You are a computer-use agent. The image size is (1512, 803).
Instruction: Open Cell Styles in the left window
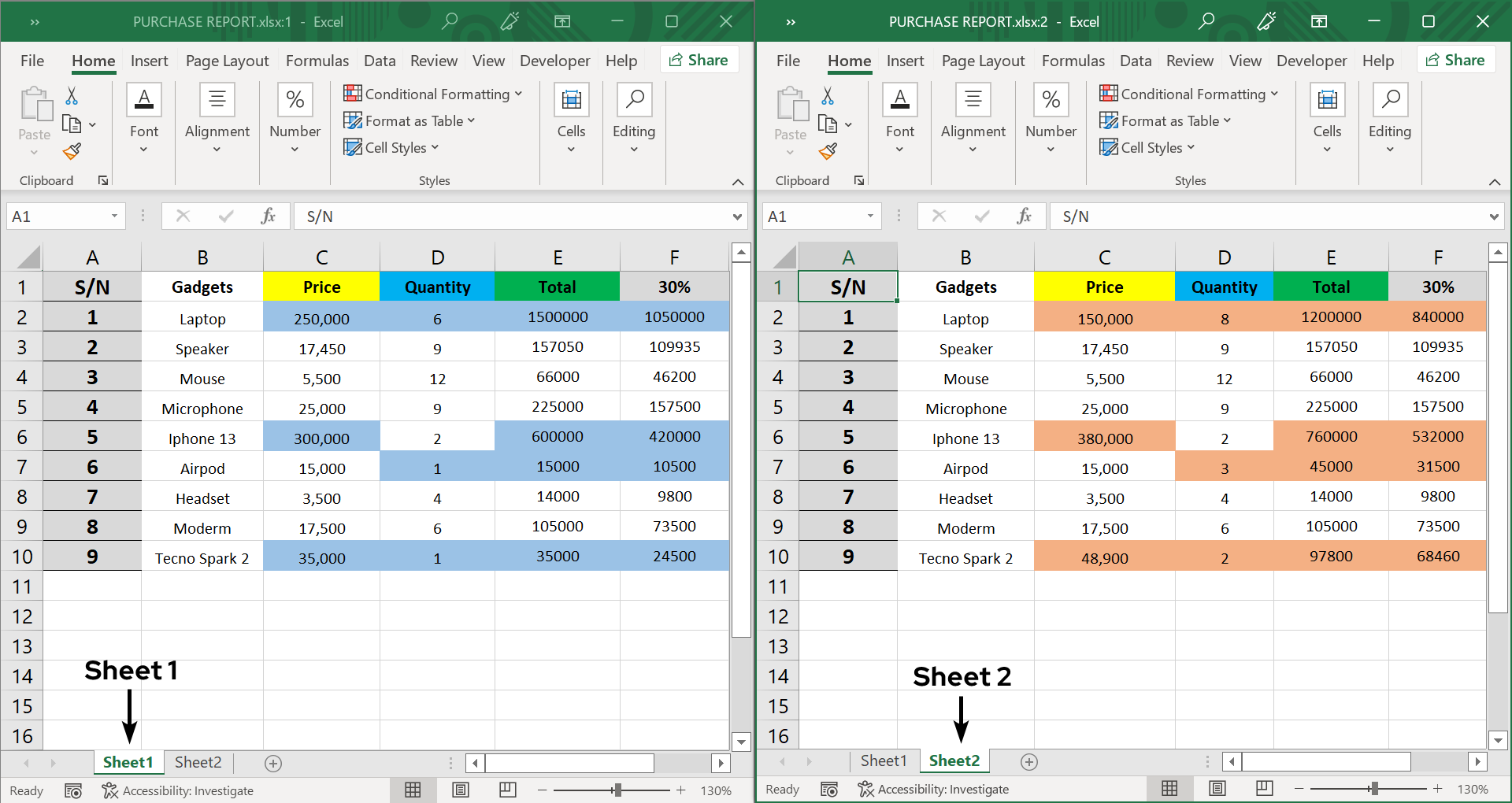point(391,147)
